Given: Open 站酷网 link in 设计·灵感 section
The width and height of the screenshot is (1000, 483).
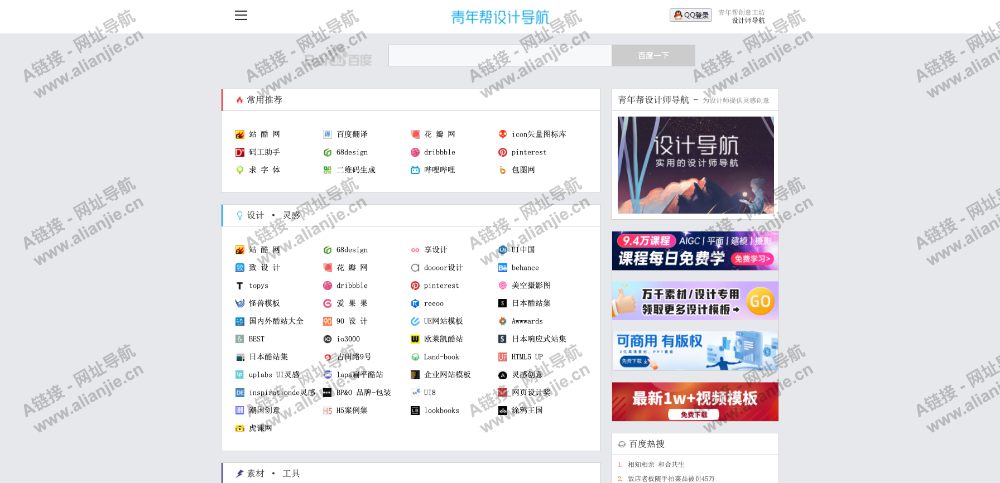Looking at the screenshot, I should pyautogui.click(x=264, y=250).
